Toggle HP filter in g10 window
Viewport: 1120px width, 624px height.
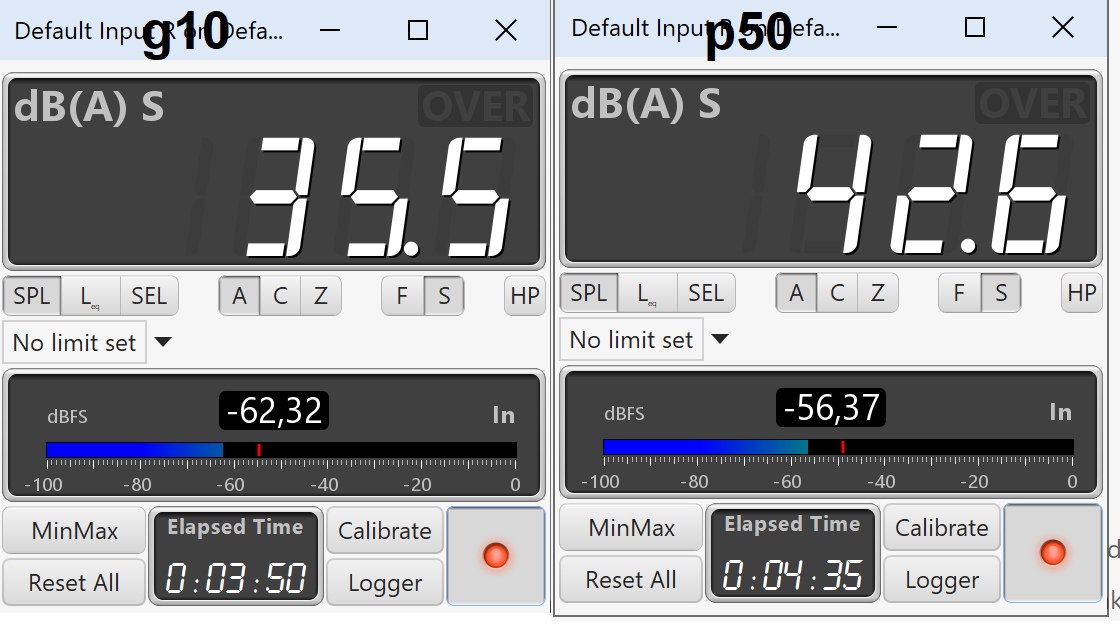[x=525, y=296]
